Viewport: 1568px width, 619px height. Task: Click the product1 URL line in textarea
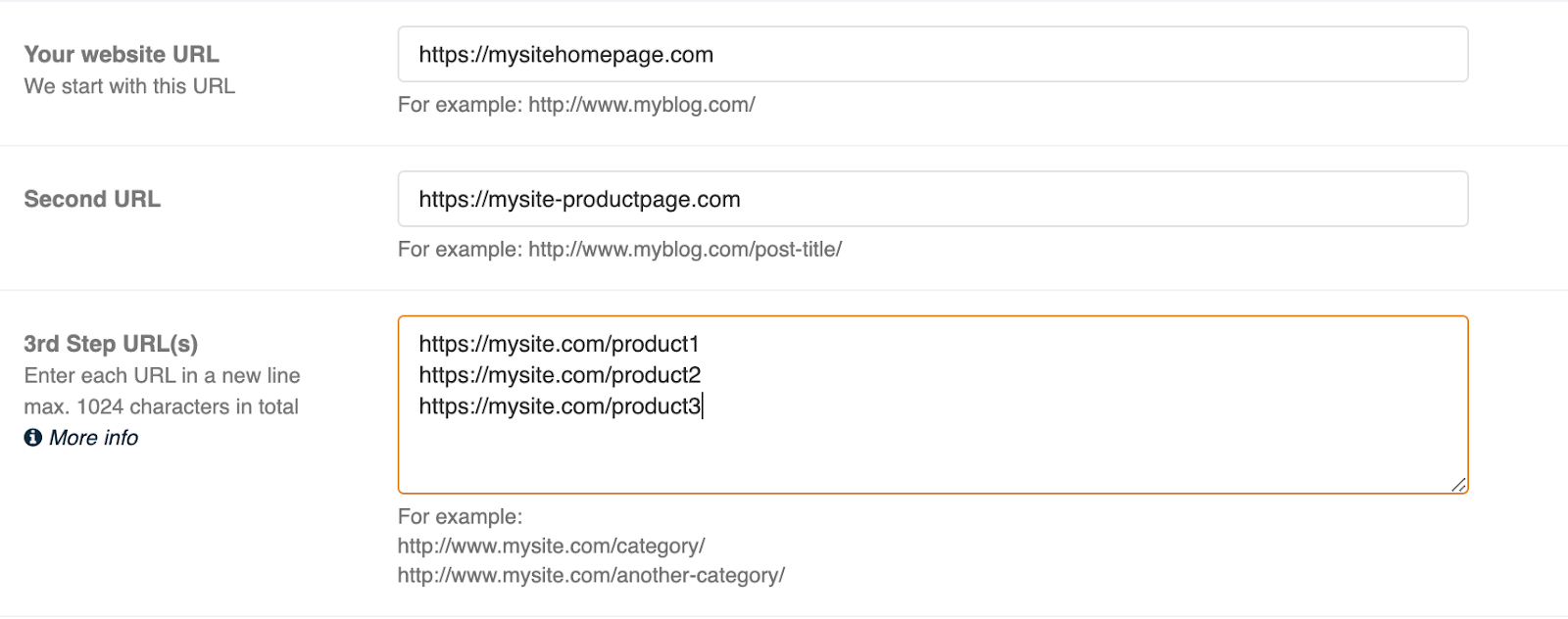coord(559,345)
